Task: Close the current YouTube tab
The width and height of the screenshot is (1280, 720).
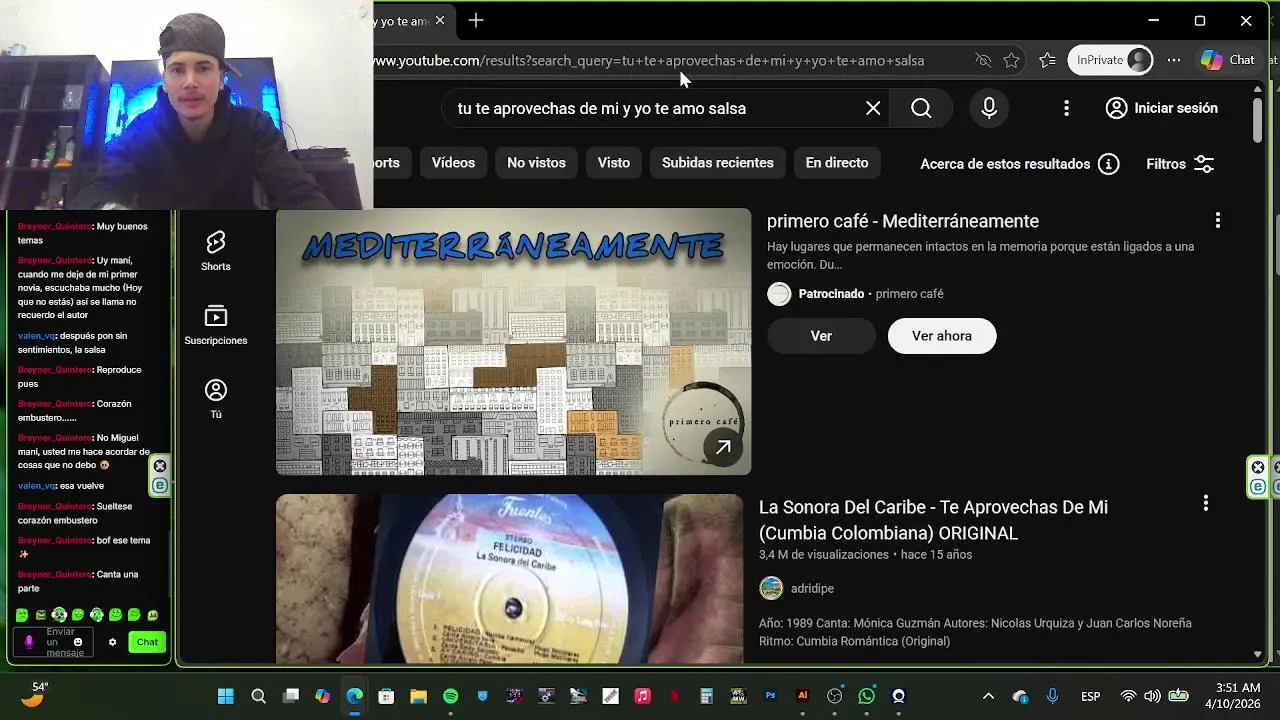Action: pos(439,20)
